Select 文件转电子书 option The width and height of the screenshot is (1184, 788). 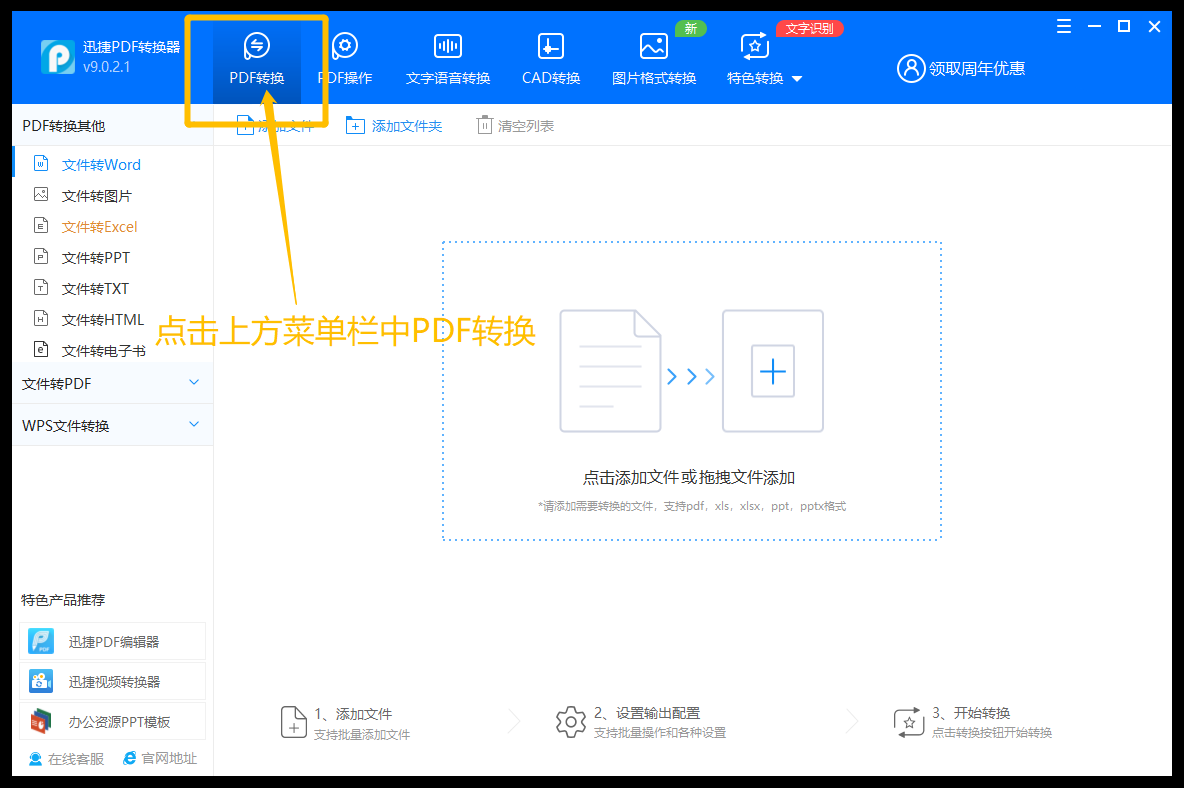(113, 350)
